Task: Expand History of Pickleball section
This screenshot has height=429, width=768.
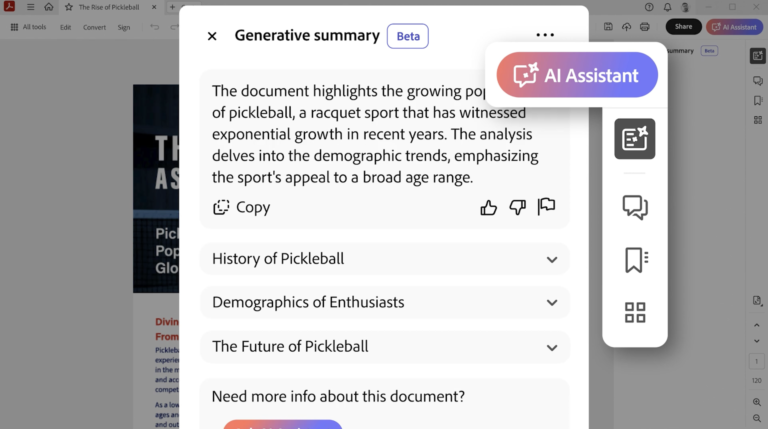Action: 384,259
